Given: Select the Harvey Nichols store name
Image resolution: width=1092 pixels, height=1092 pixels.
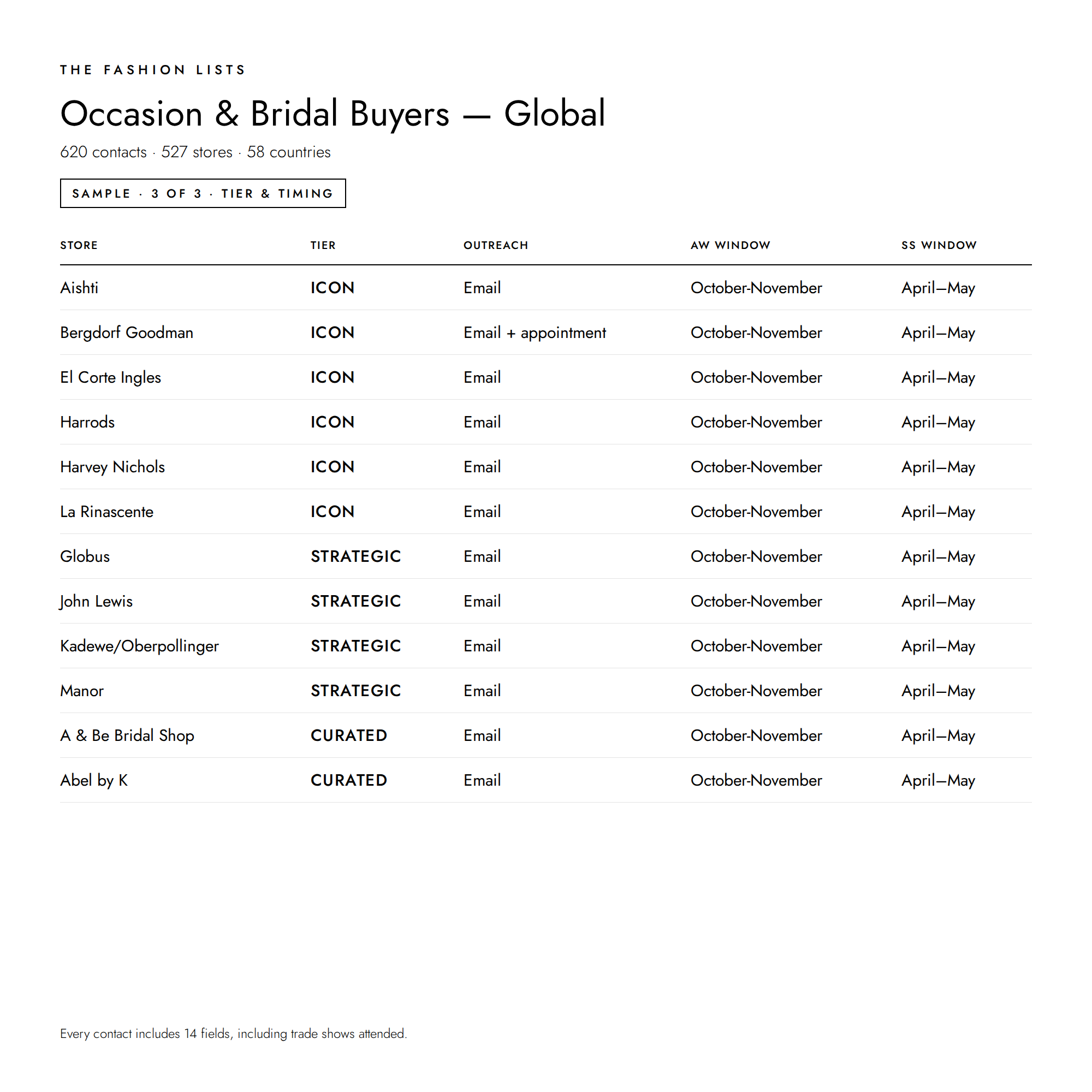Looking at the screenshot, I should tap(112, 467).
